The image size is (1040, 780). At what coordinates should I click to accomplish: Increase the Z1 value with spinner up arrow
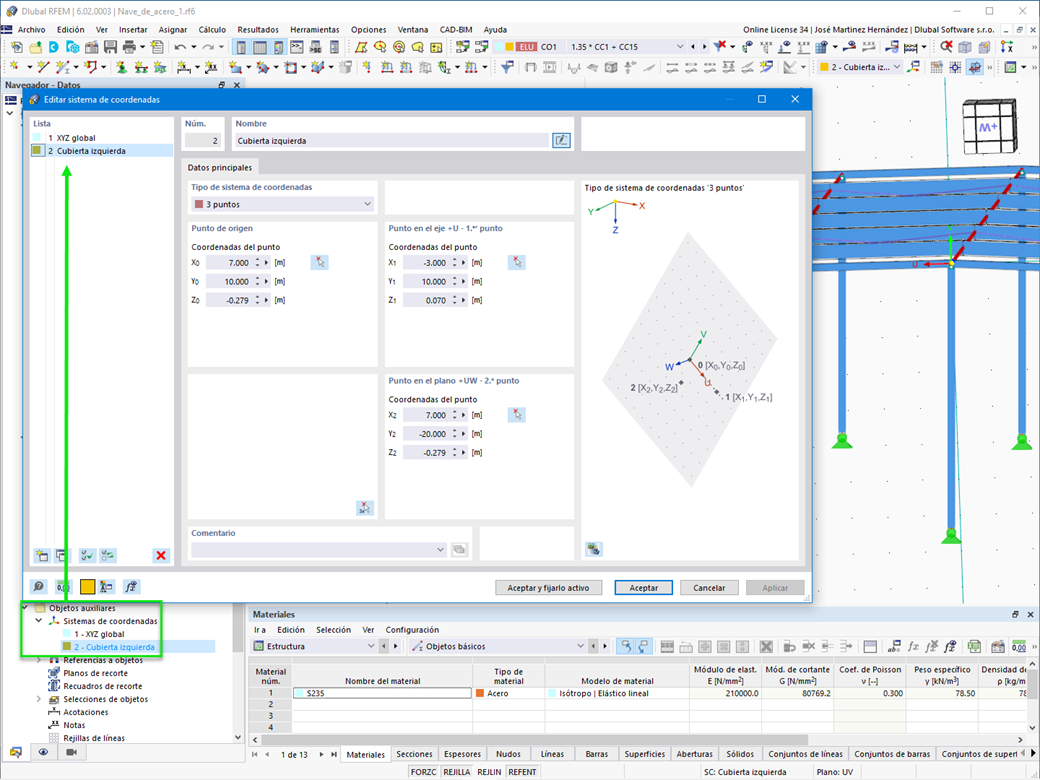[455, 297]
